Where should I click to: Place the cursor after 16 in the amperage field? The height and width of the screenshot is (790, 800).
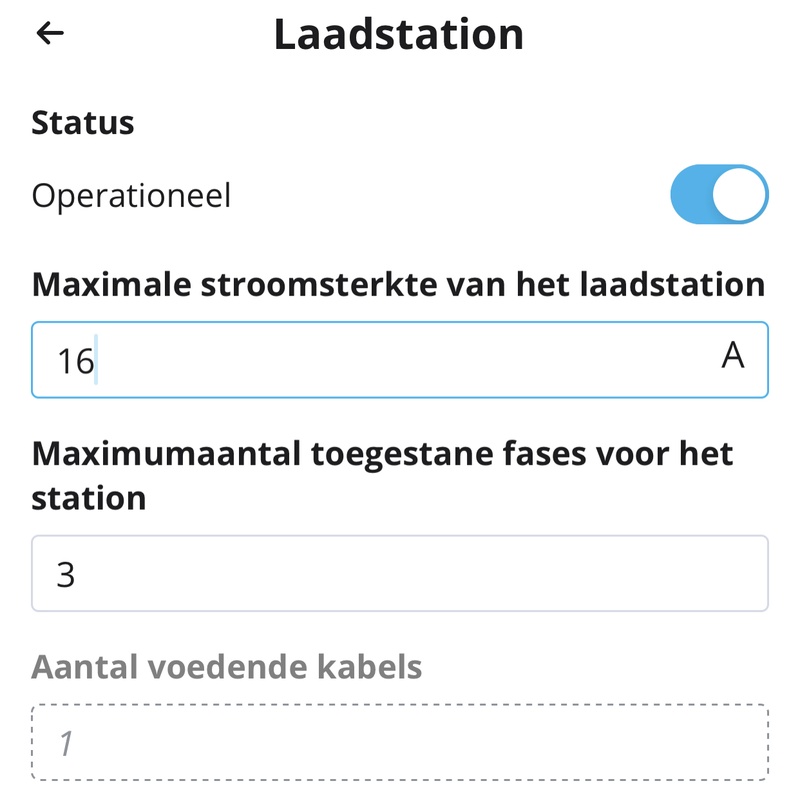click(96, 361)
